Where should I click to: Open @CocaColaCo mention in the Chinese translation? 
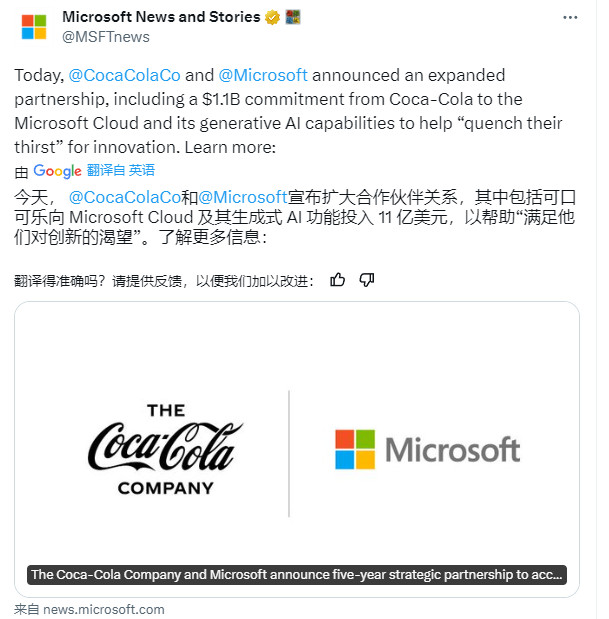[x=124, y=198]
